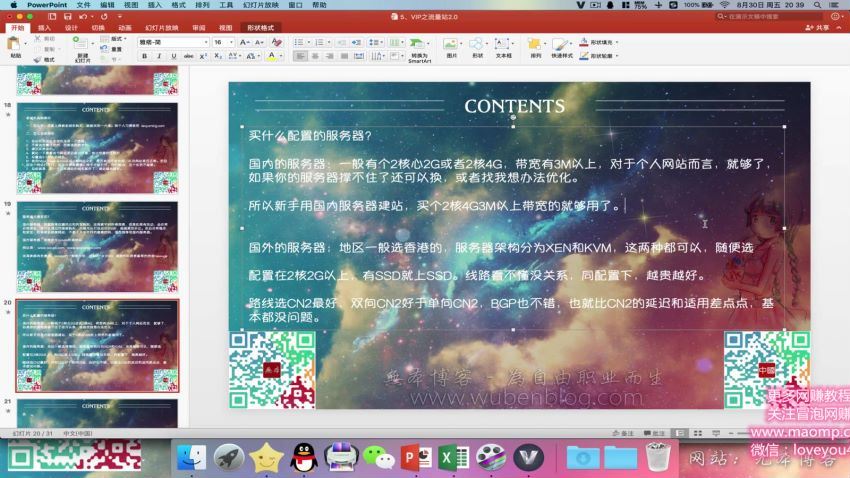Toggle the notes pane in status bar
The image size is (850, 478).
click(623, 433)
